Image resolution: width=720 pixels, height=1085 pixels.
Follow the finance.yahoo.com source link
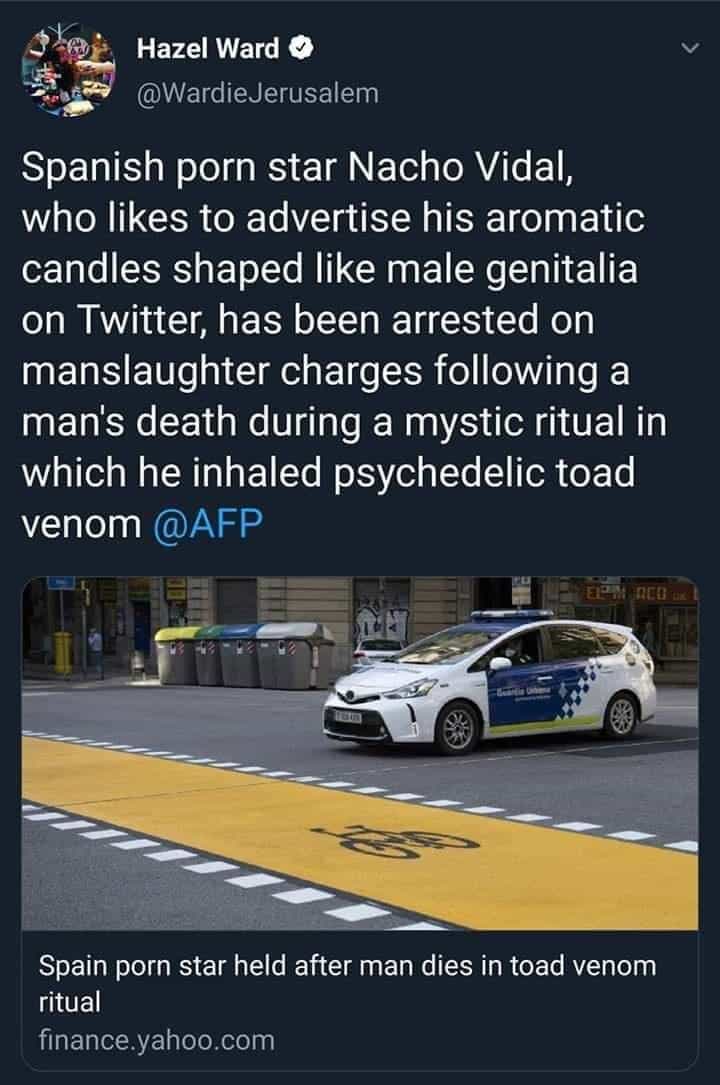tap(157, 1040)
